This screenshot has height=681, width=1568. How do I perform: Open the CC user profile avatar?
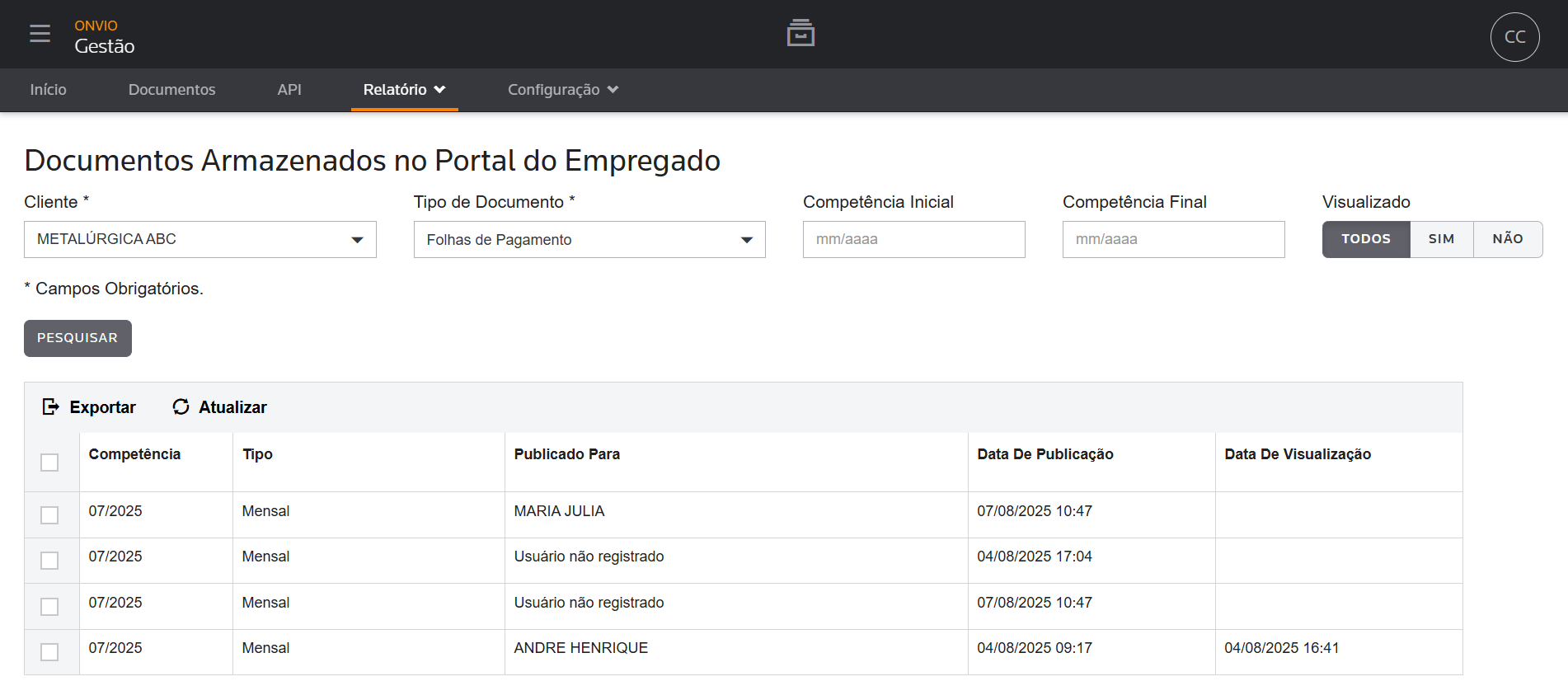point(1514,37)
